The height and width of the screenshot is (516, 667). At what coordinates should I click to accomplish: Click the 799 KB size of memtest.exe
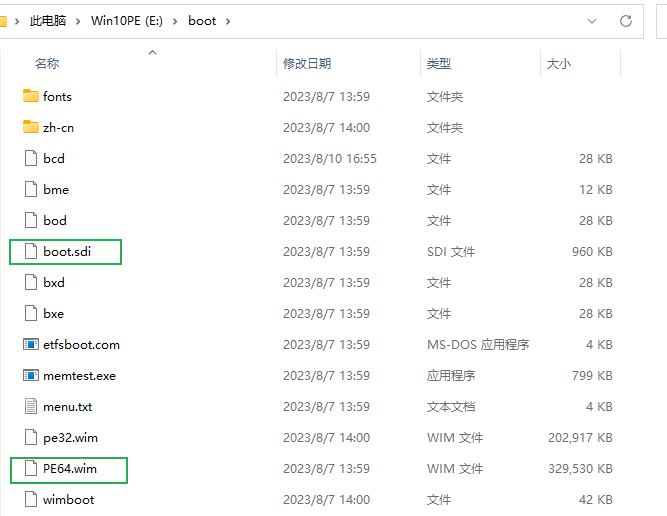point(592,376)
